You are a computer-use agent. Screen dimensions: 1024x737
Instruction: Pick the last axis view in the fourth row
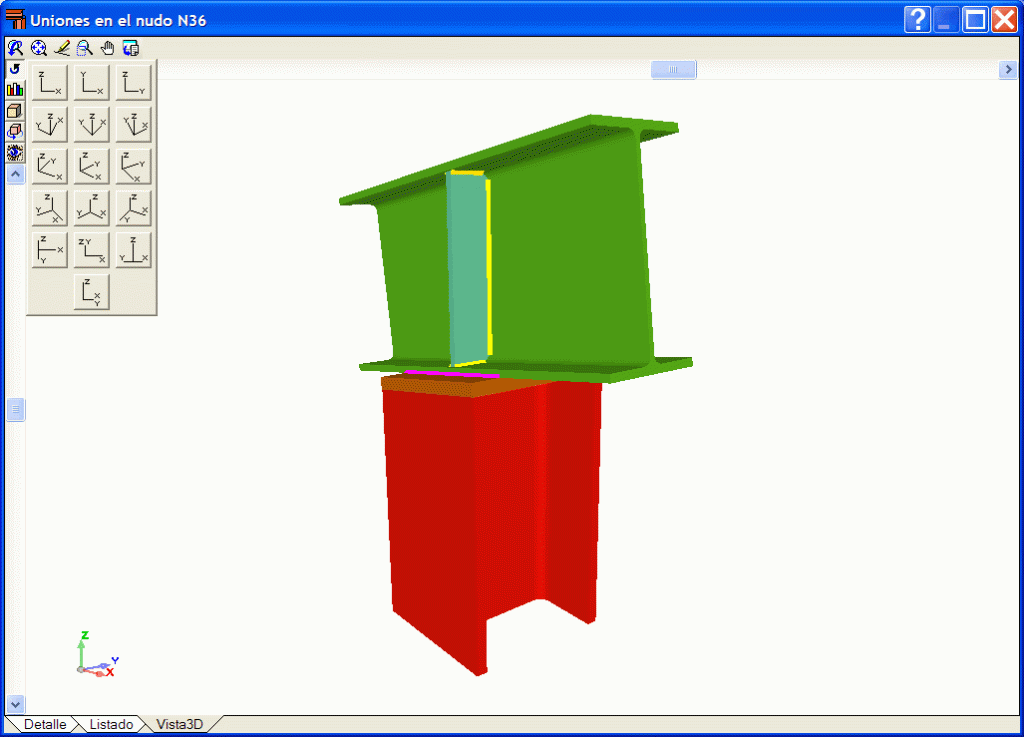[133, 208]
